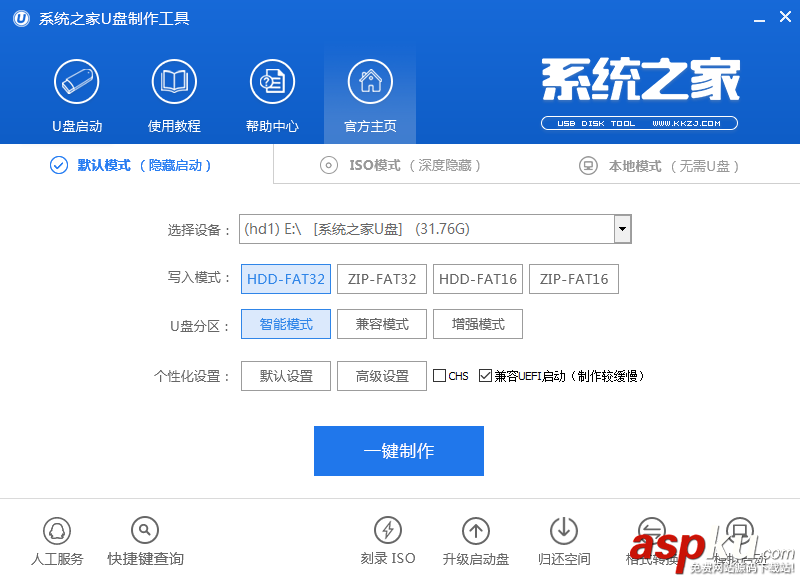Launch 刻录 ISO burn icon
Image resolution: width=800 pixels, height=580 pixels.
(388, 531)
